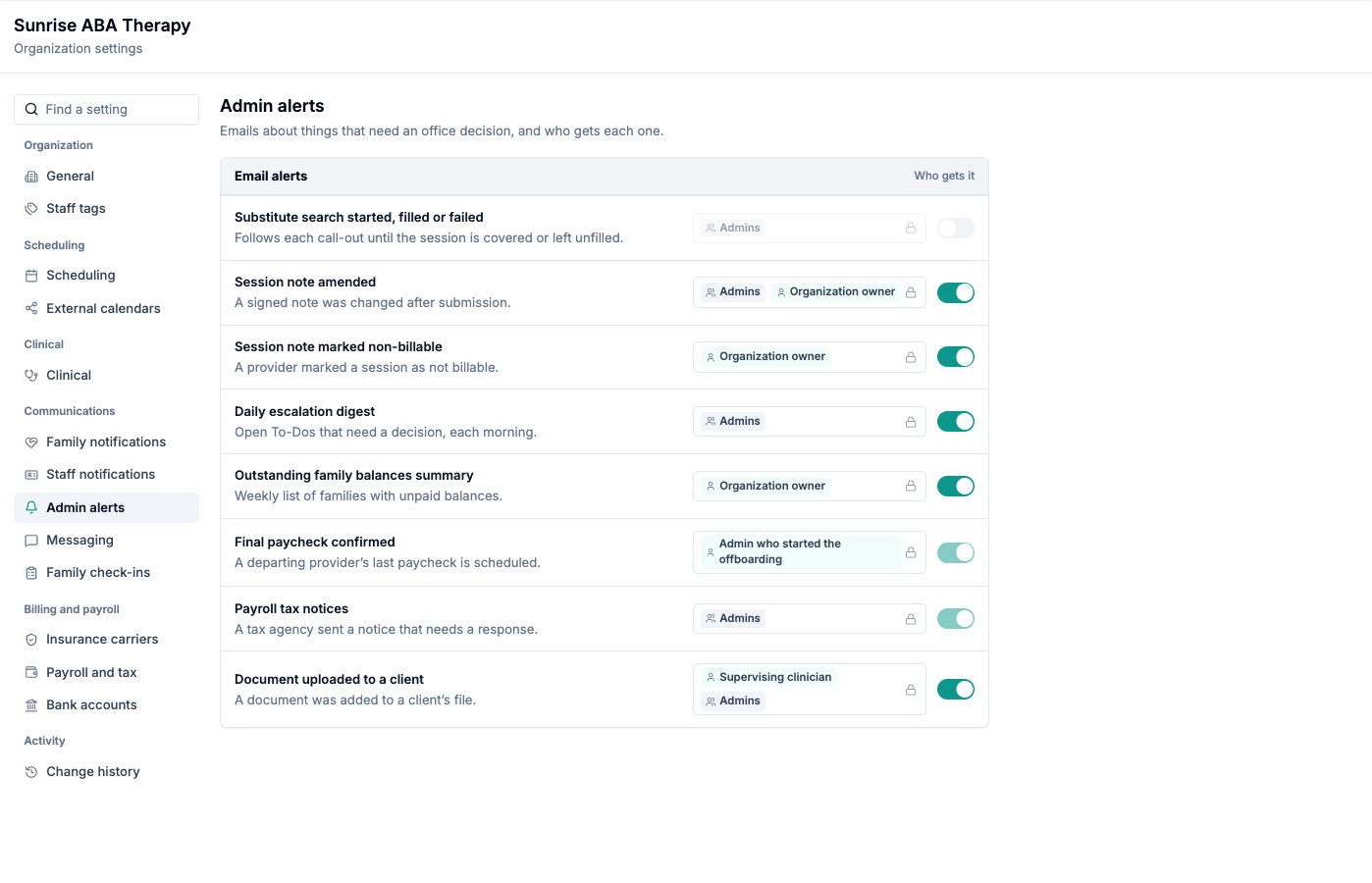
Task: Open recipients field for Daily escalation digest
Action: coord(810,422)
